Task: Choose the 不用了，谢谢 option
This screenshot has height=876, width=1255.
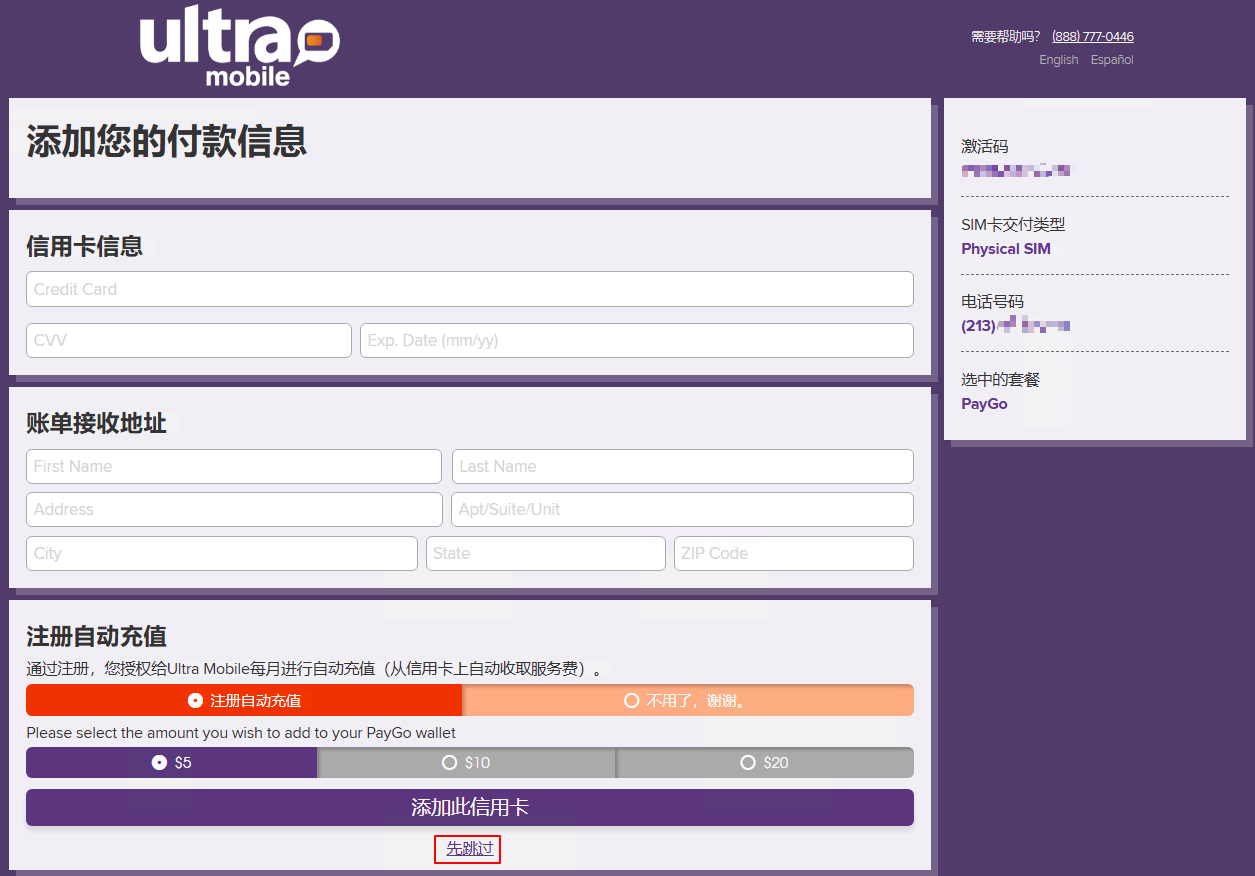Action: (x=688, y=700)
